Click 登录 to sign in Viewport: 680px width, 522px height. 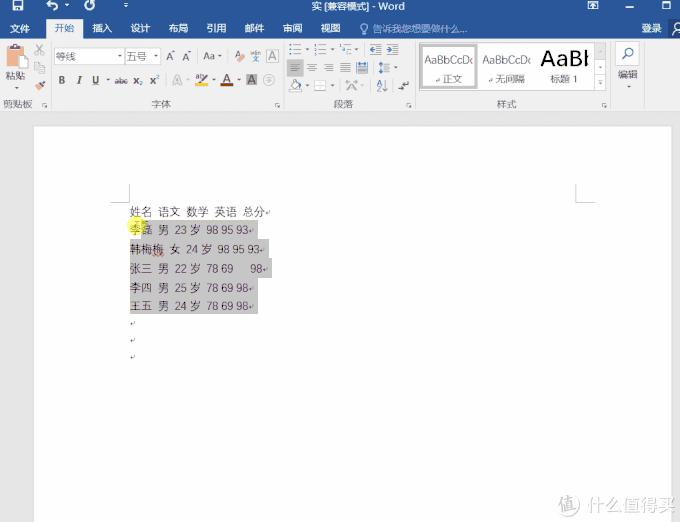point(651,29)
